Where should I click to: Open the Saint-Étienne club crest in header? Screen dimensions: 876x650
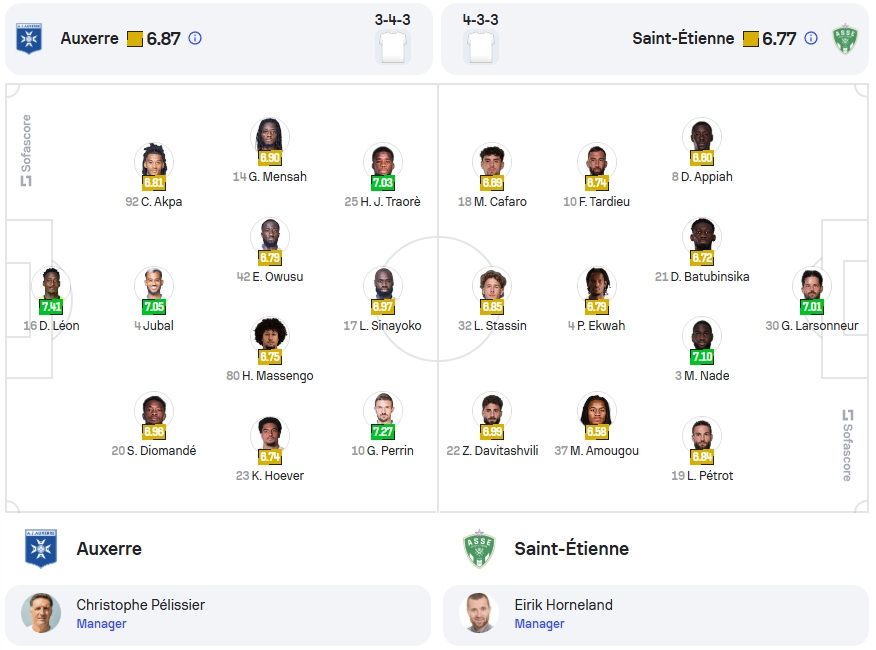coord(845,39)
